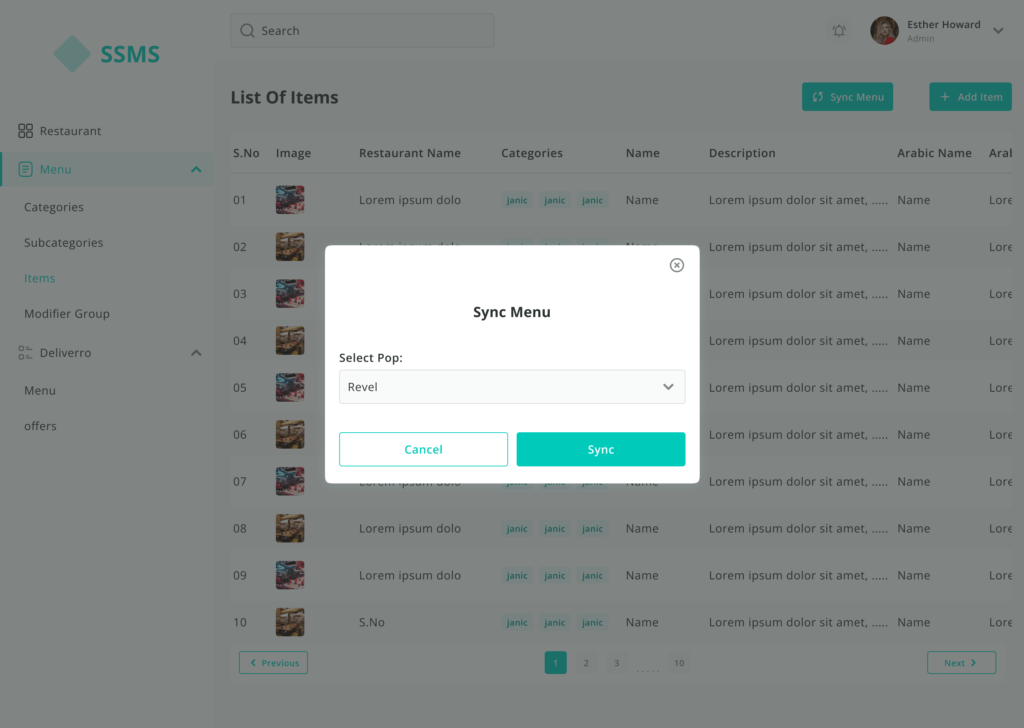
Task: Click the image thumbnail in row 01
Action: tap(290, 200)
